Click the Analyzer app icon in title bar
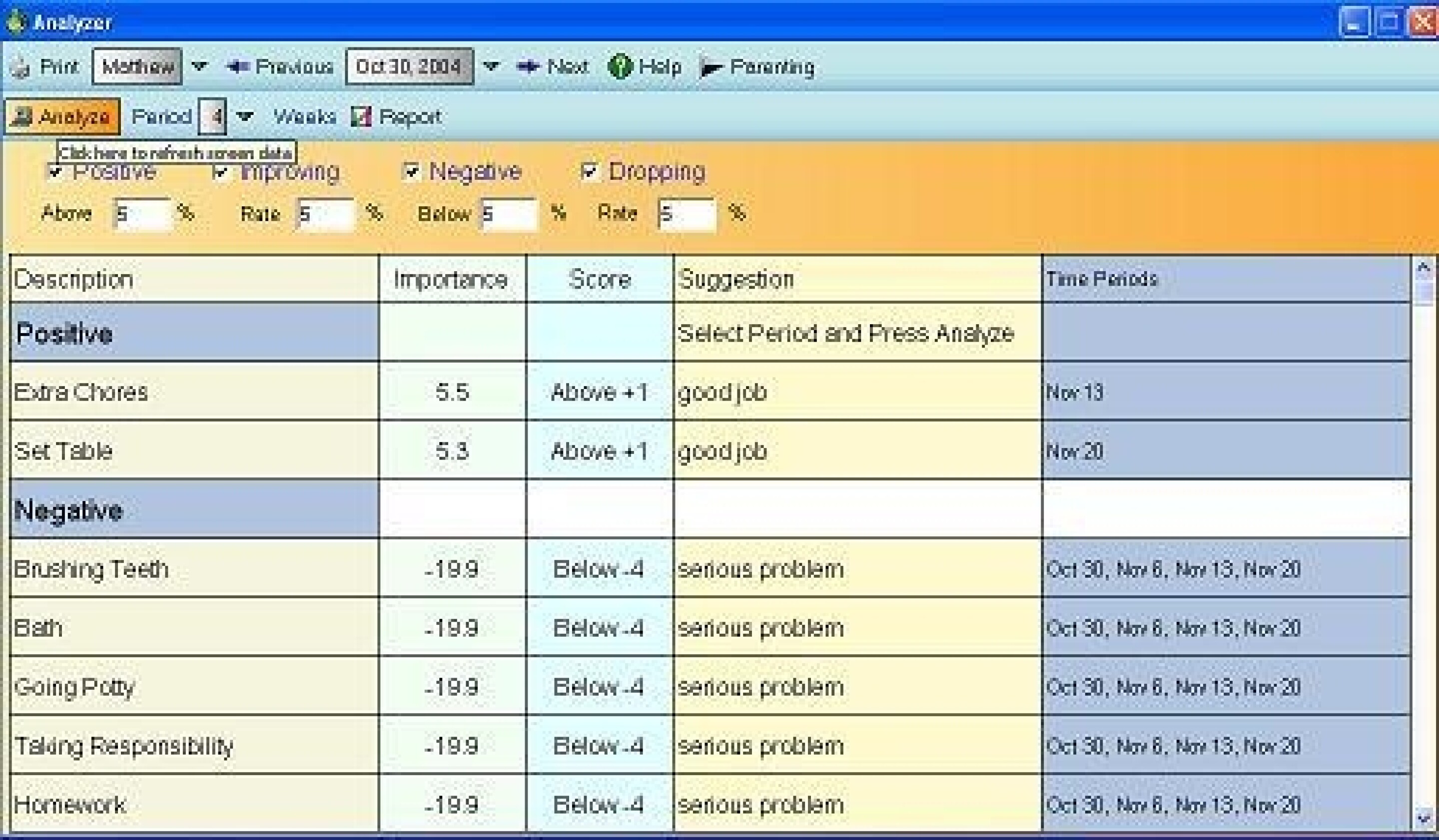This screenshot has width=1439, height=840. (15, 21)
